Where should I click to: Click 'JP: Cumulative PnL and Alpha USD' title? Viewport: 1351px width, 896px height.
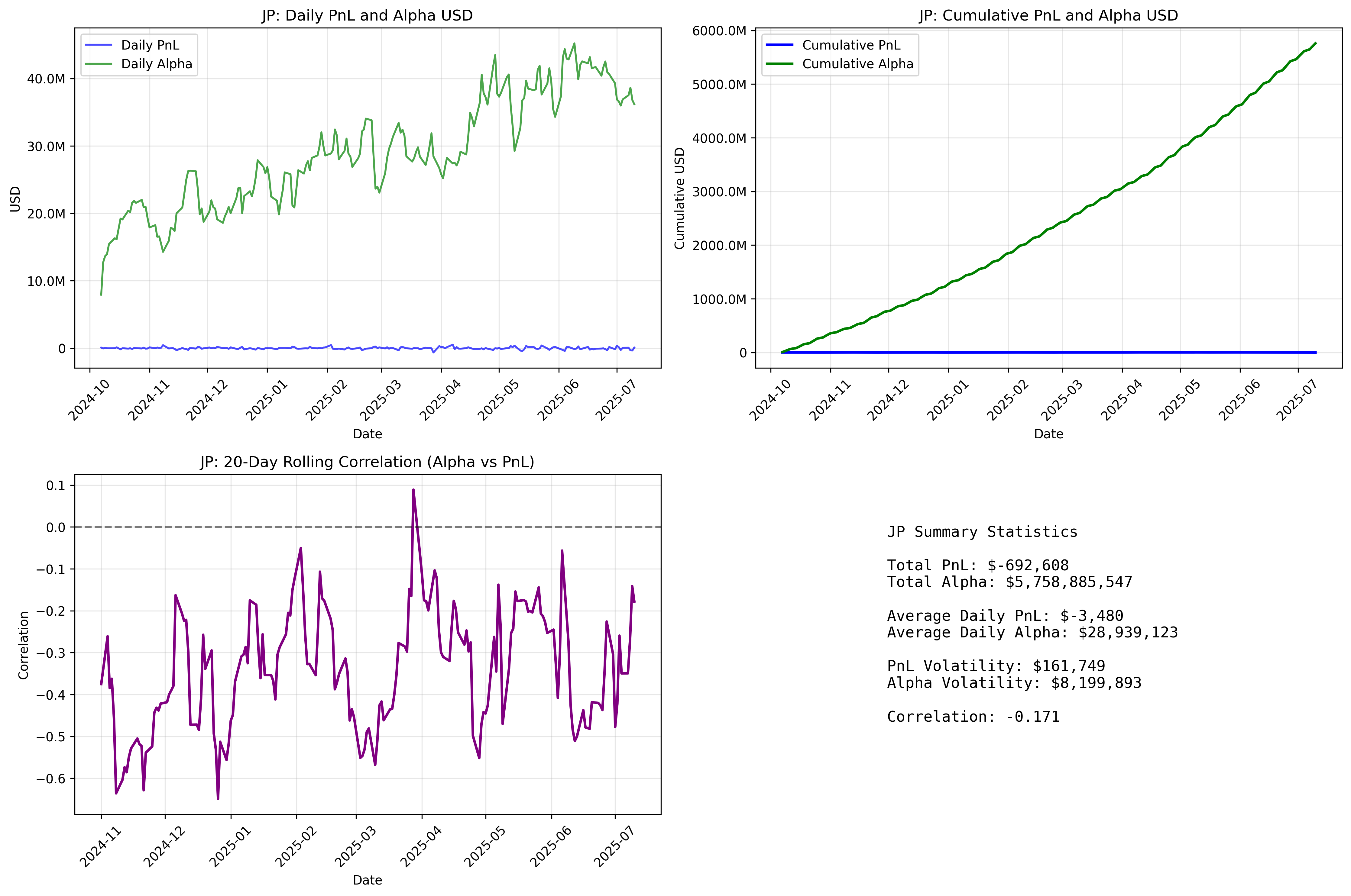click(x=1048, y=15)
